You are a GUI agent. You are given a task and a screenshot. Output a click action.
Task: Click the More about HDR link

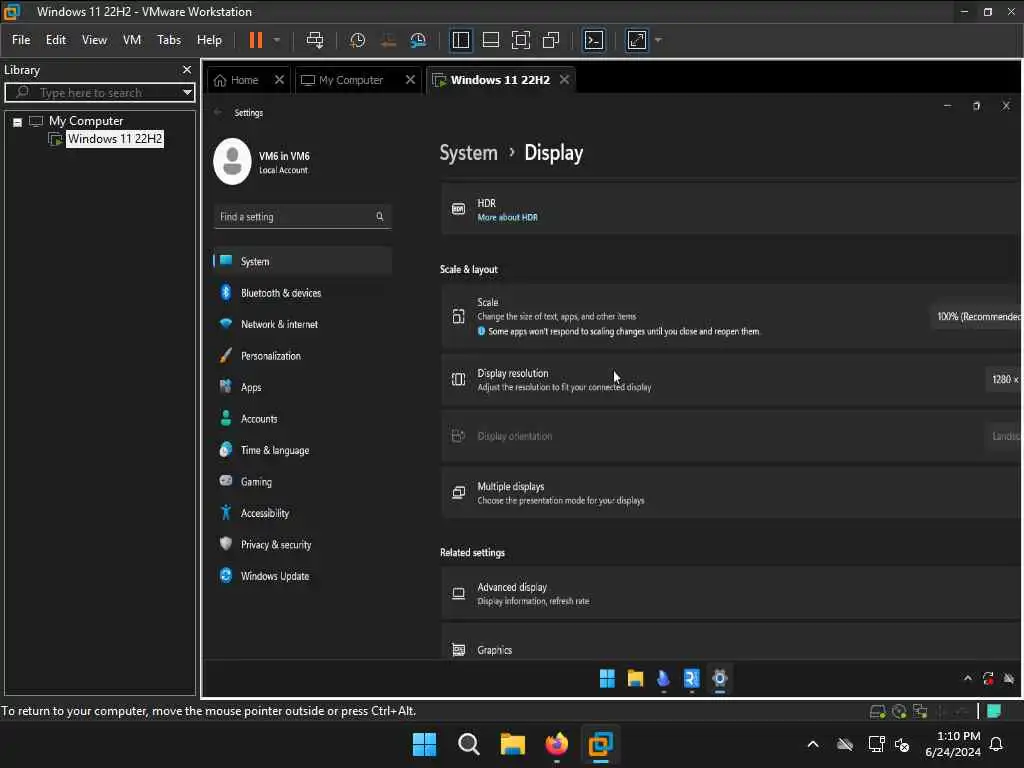507,217
